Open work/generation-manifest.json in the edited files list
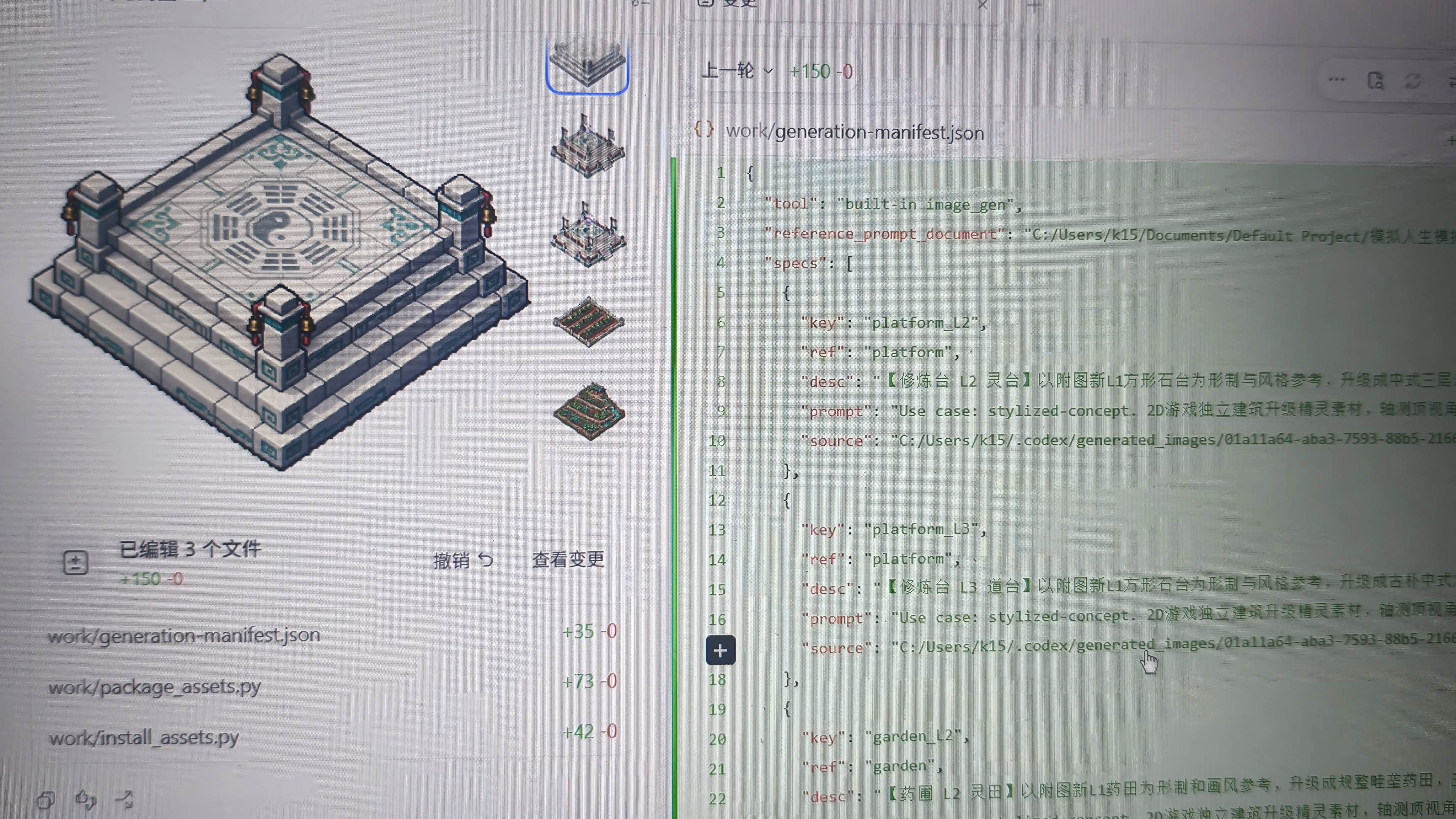The height and width of the screenshot is (819, 1456). click(184, 636)
